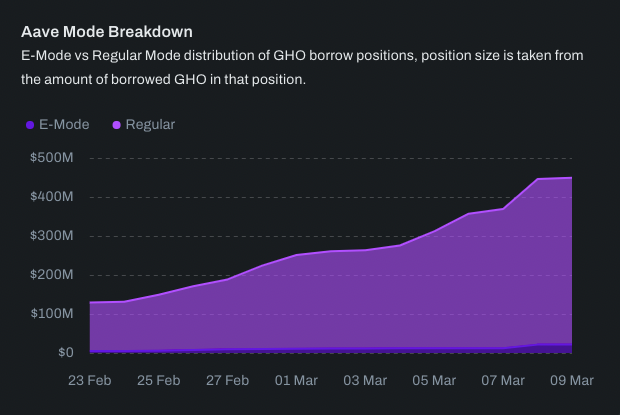
Task: Click the $300M y-axis label
Action: (x=52, y=236)
